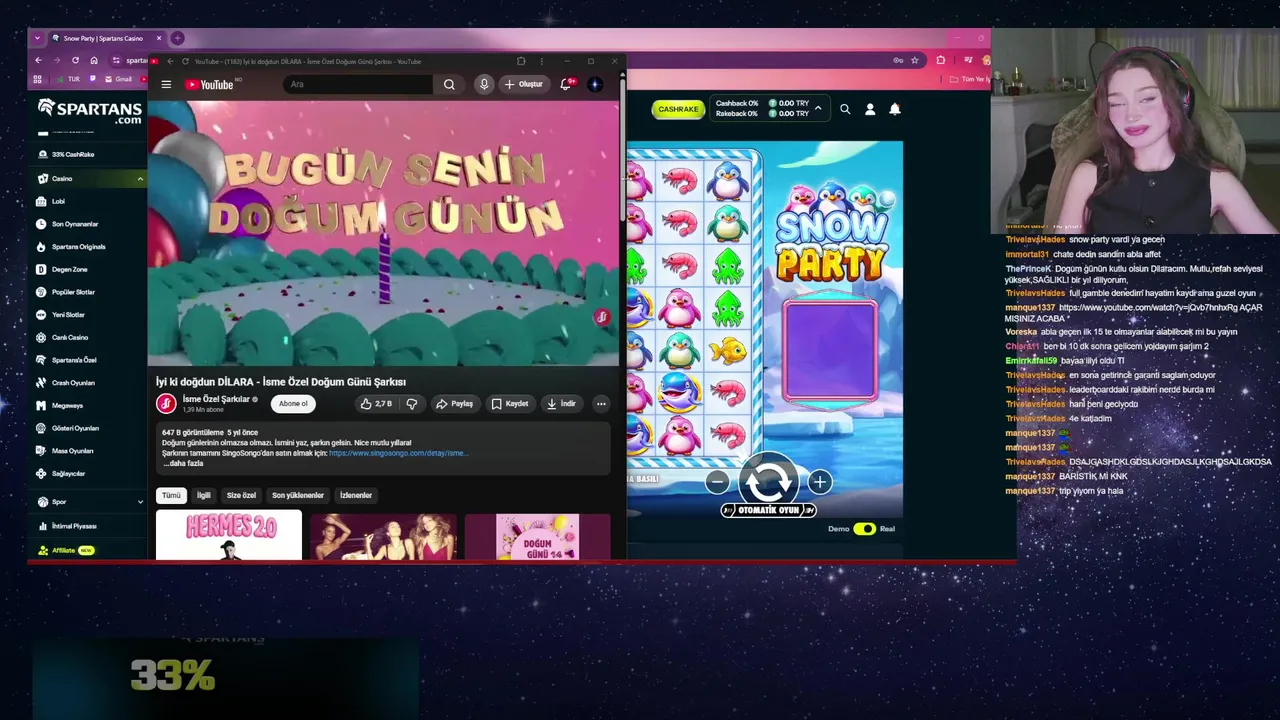Open the singosongo.com link in description
The height and width of the screenshot is (720, 1280).
pos(398,453)
